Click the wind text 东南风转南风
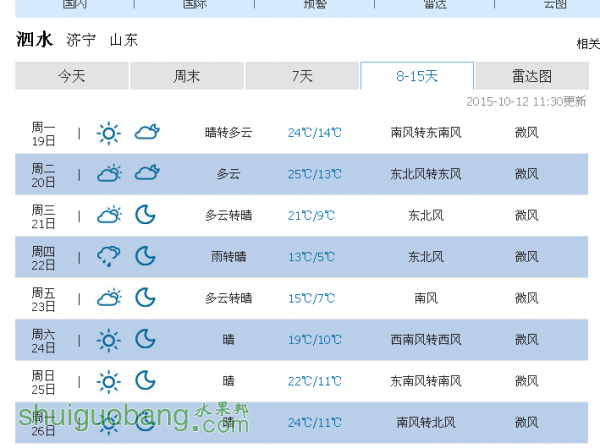 (426, 381)
